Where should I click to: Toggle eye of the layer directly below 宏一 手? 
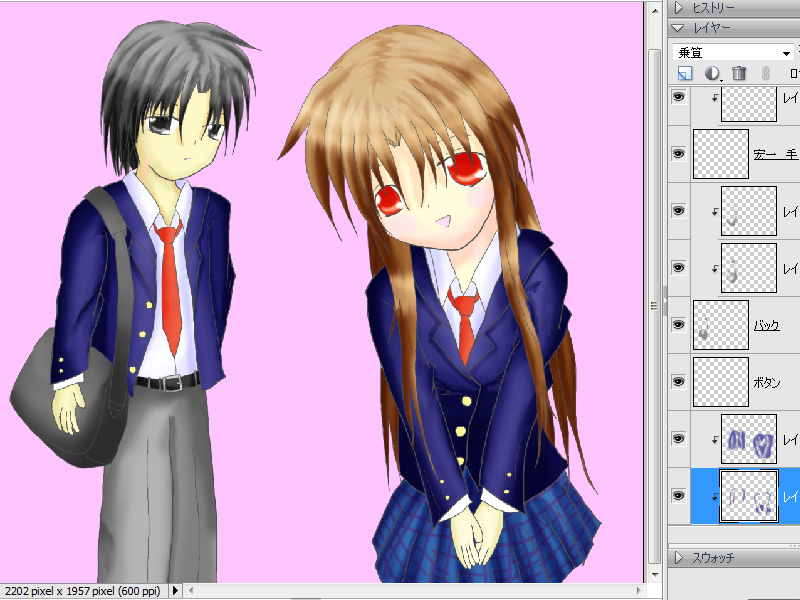(x=679, y=210)
